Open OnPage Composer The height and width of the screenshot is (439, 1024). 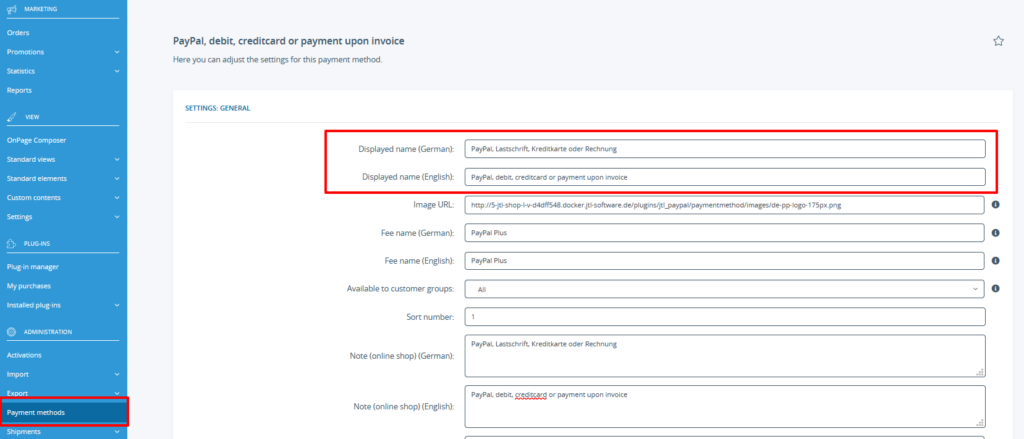point(36,140)
